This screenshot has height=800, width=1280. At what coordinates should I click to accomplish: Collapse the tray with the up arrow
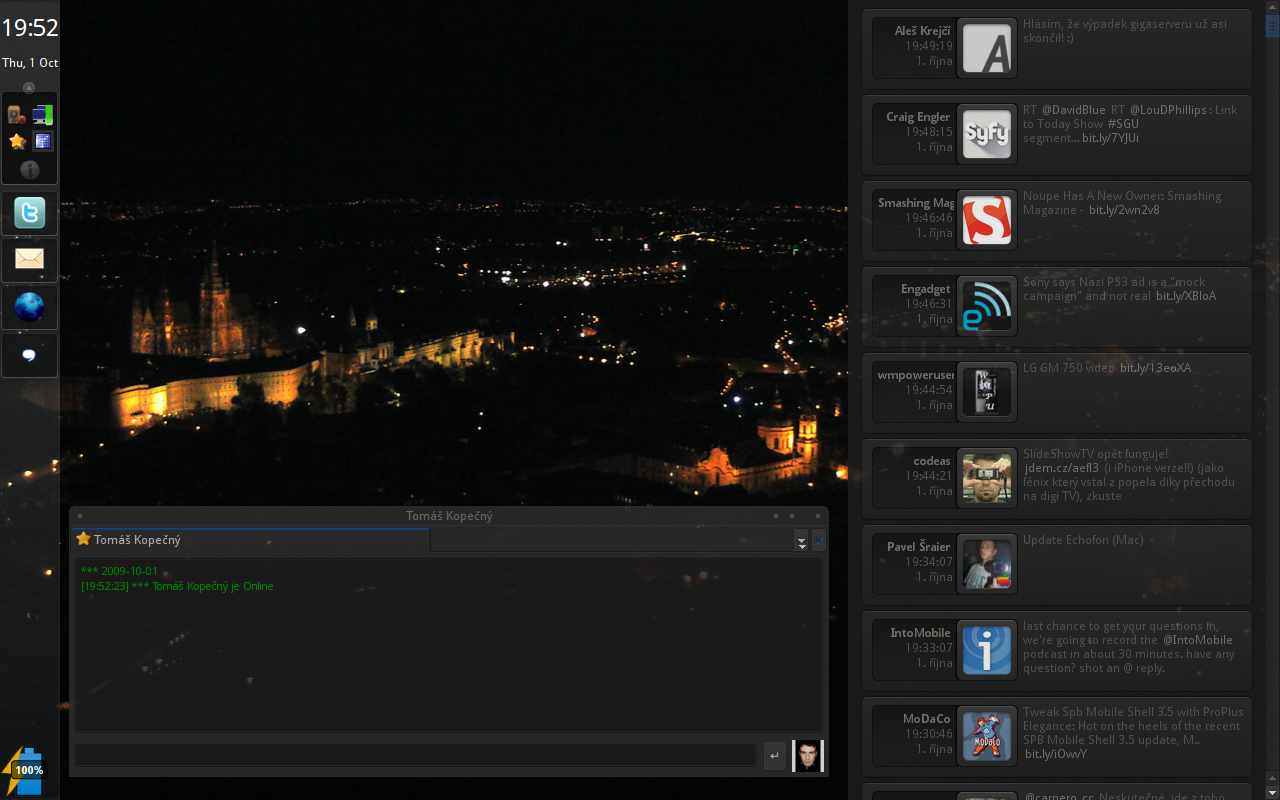tap(29, 88)
